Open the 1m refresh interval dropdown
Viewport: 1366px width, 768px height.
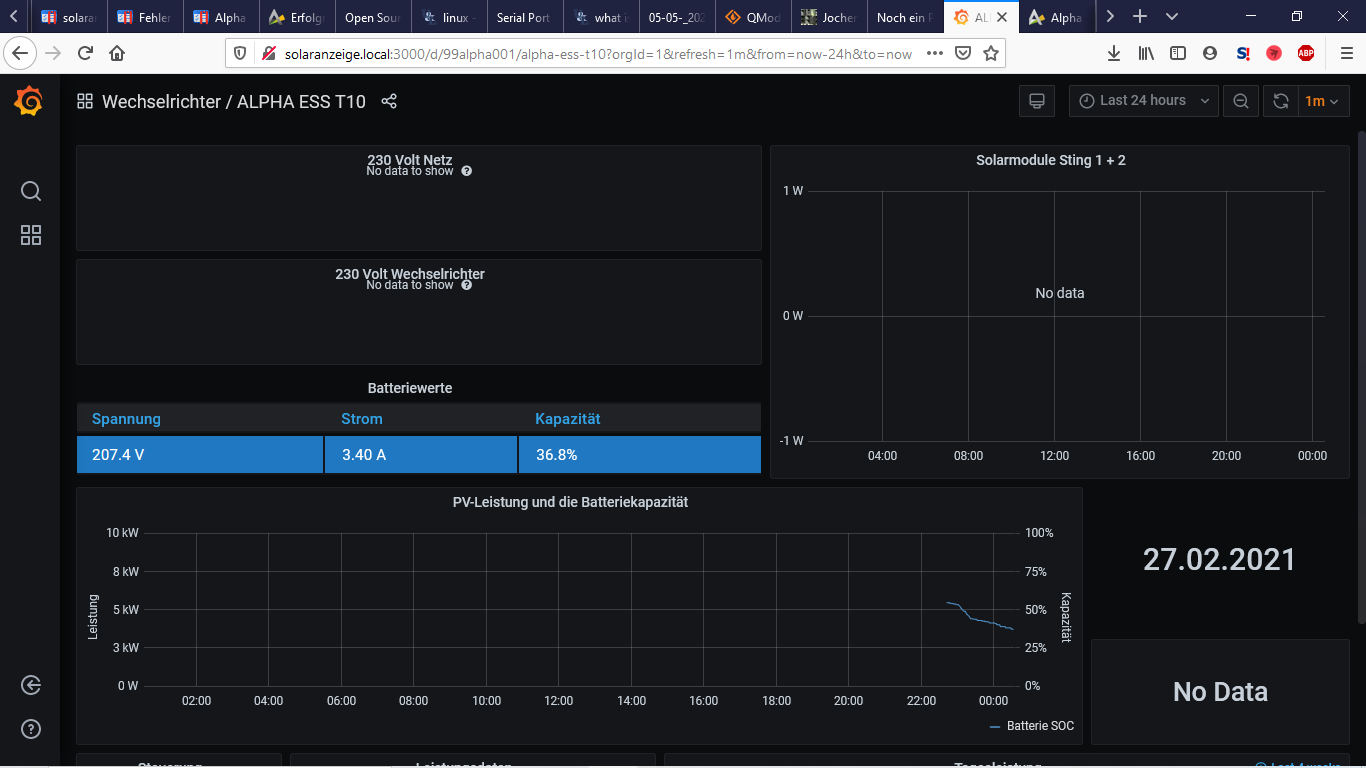click(1322, 101)
